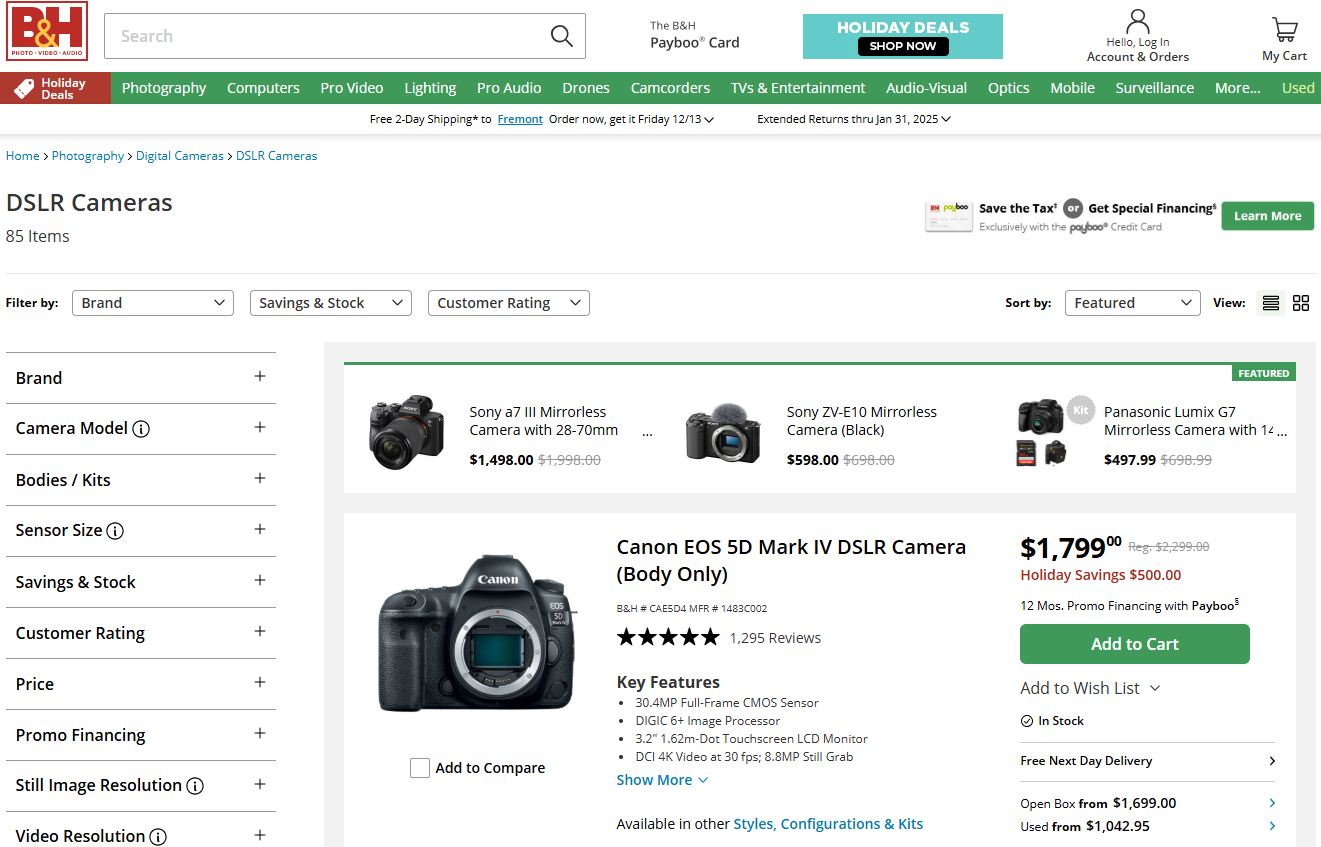Screen dimensions: 1321x847
Task: Click the search magnifying glass icon
Action: point(562,36)
